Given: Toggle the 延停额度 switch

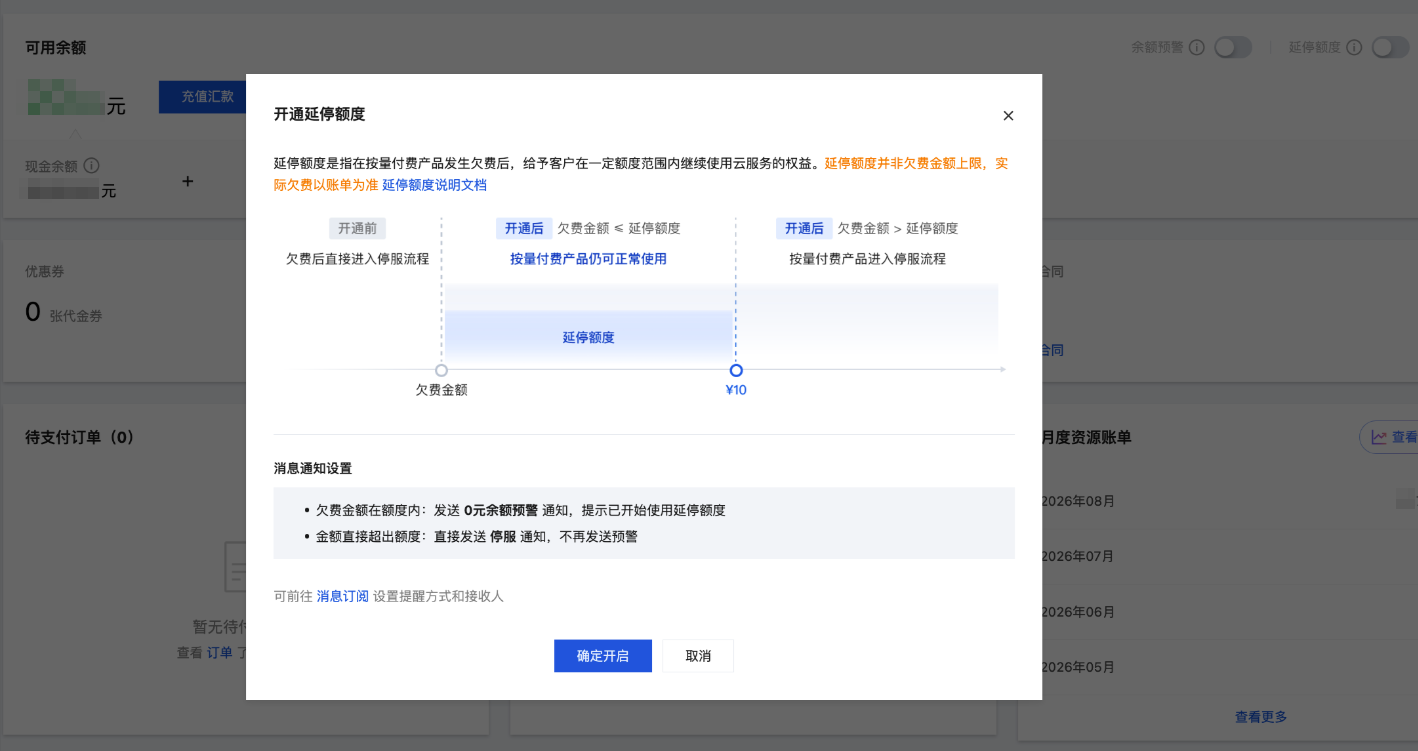Looking at the screenshot, I should 1390,47.
